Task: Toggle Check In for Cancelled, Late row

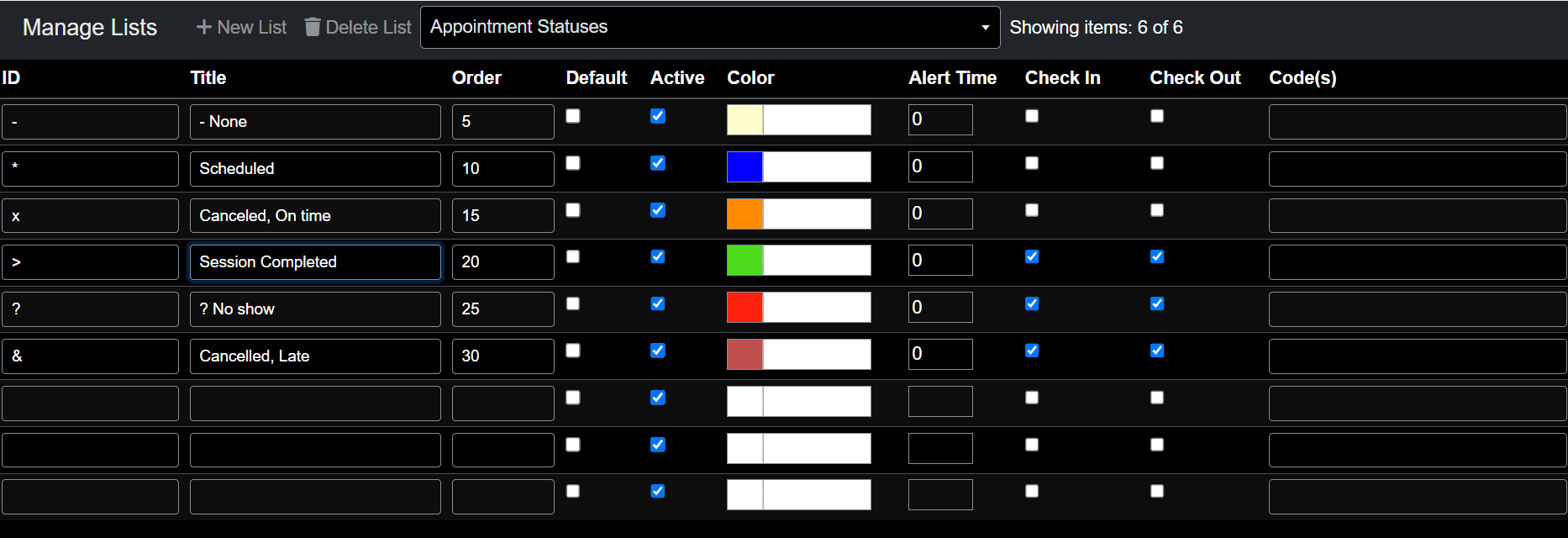Action: coord(1032,351)
